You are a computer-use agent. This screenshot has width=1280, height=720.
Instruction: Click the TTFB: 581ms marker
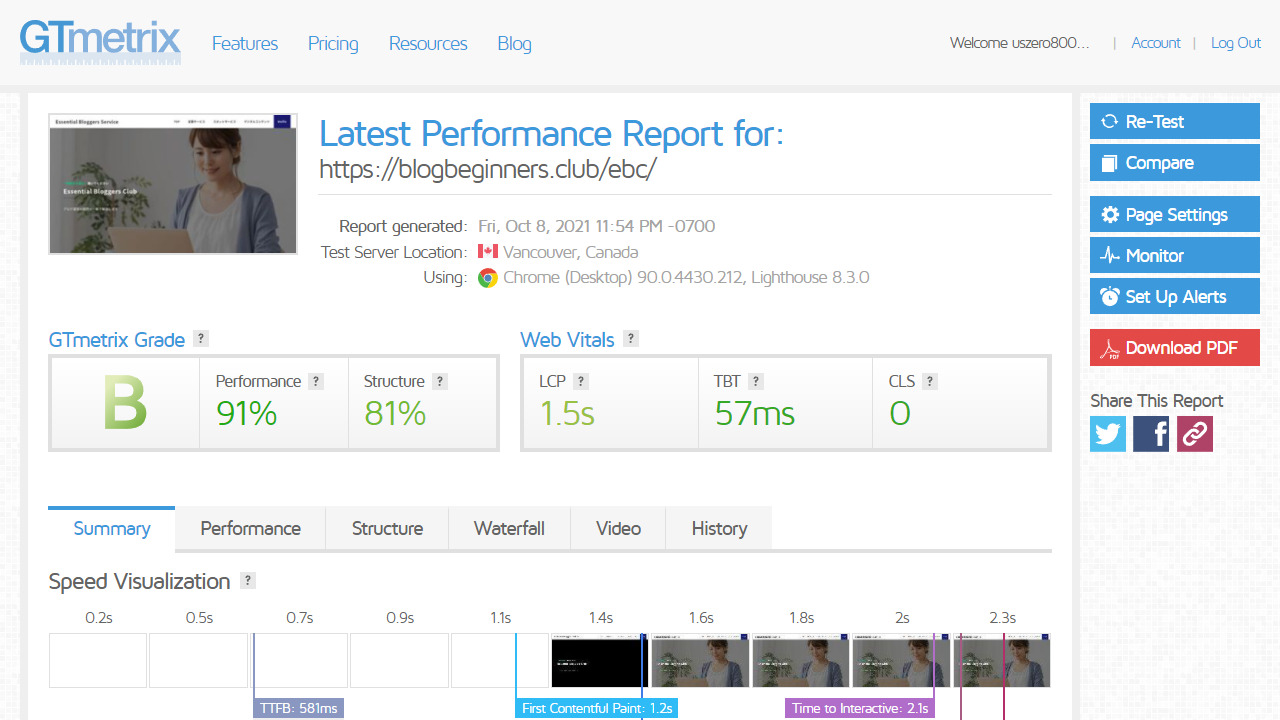coord(299,708)
